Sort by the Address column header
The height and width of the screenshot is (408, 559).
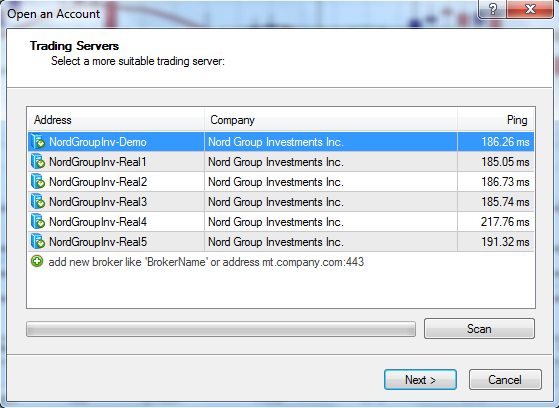point(116,120)
